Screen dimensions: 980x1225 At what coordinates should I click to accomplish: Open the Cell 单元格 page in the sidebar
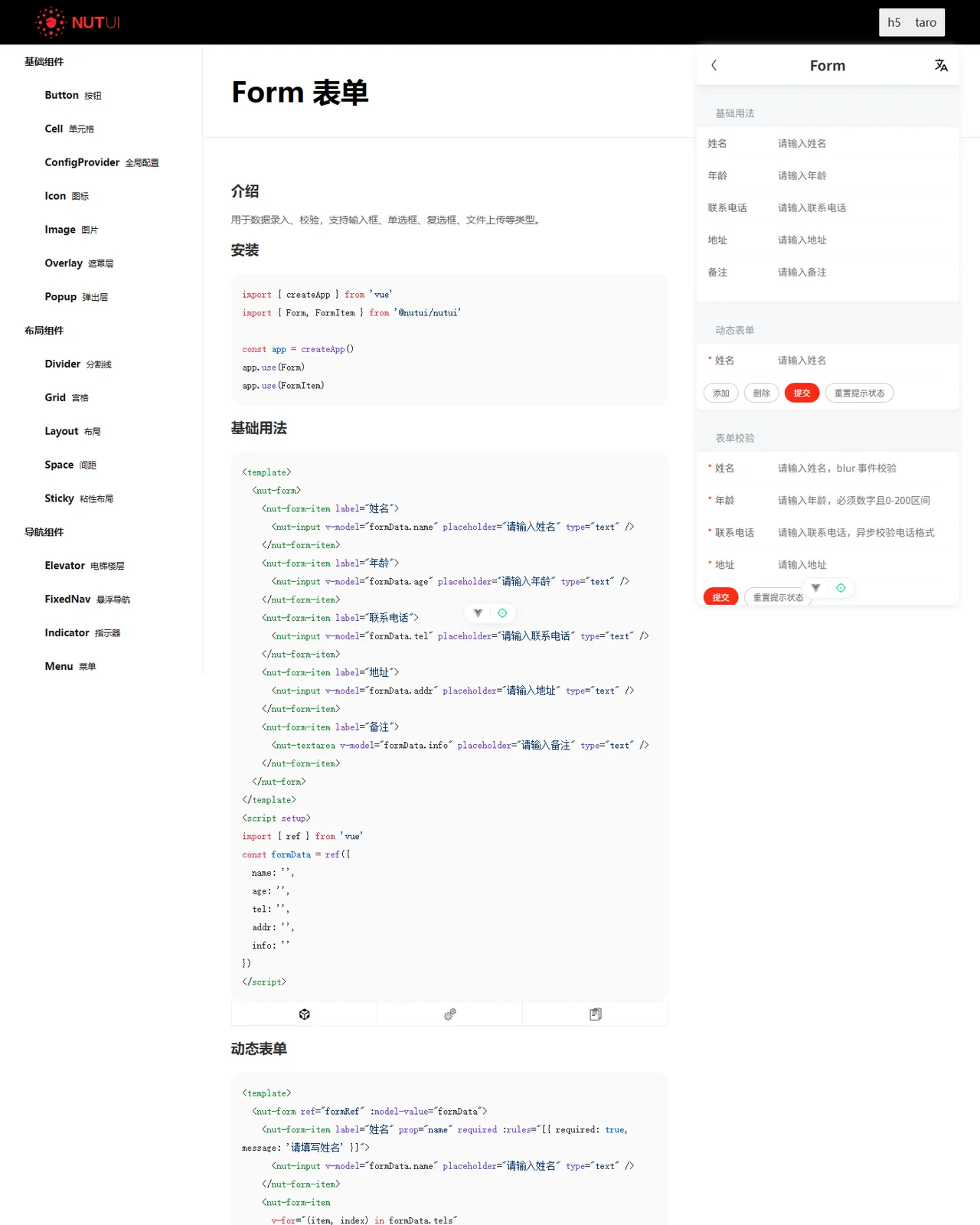(x=69, y=129)
